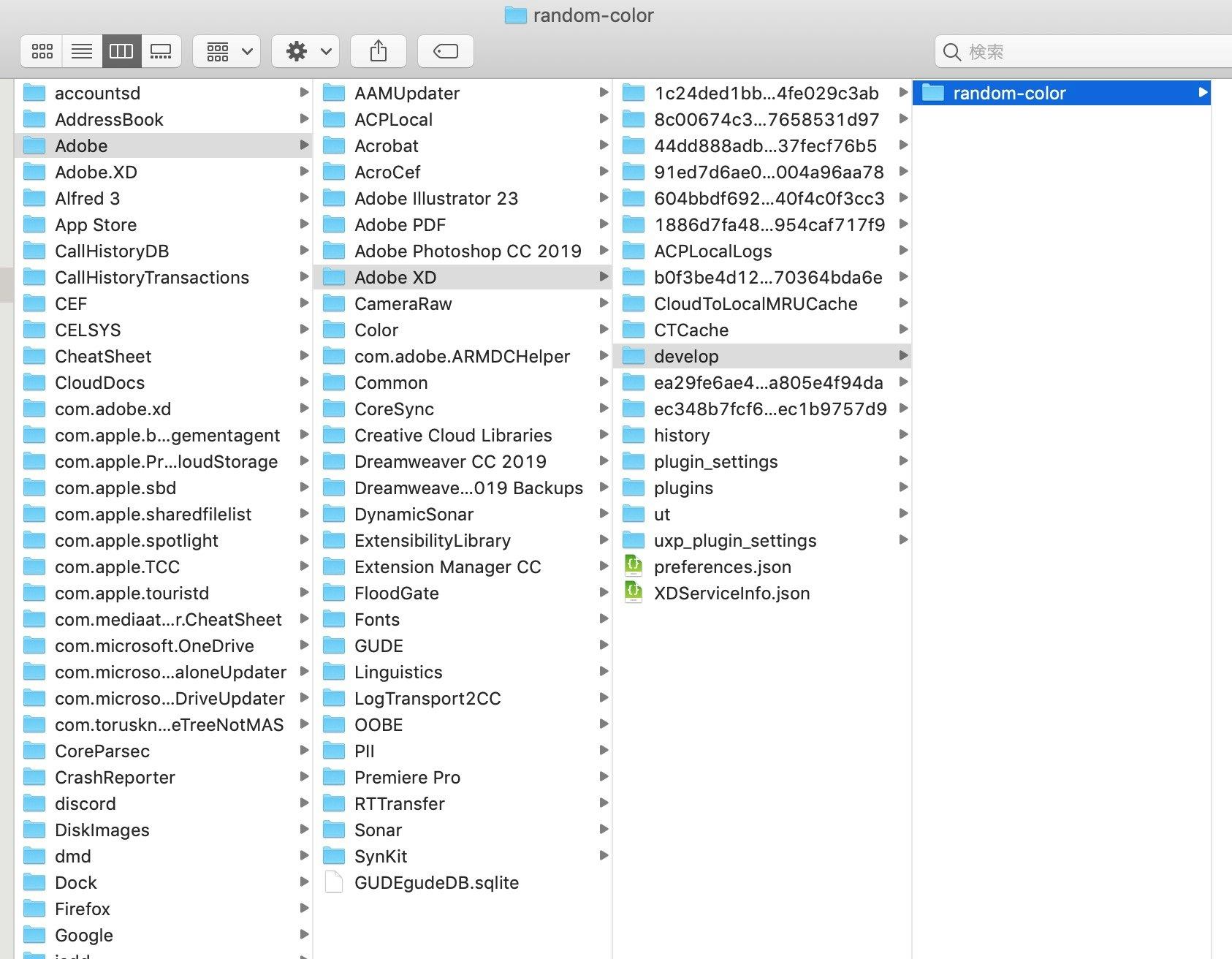The height and width of the screenshot is (959, 1232).
Task: Switch to list view mode
Action: pos(82,51)
